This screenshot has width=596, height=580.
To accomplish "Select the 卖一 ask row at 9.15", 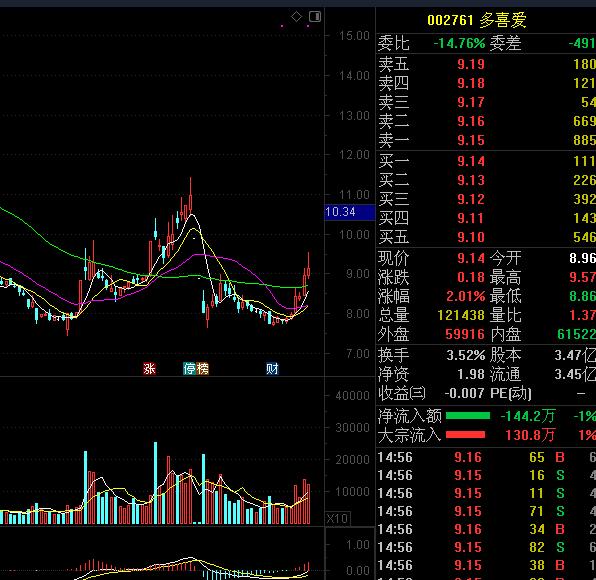I will [487, 140].
